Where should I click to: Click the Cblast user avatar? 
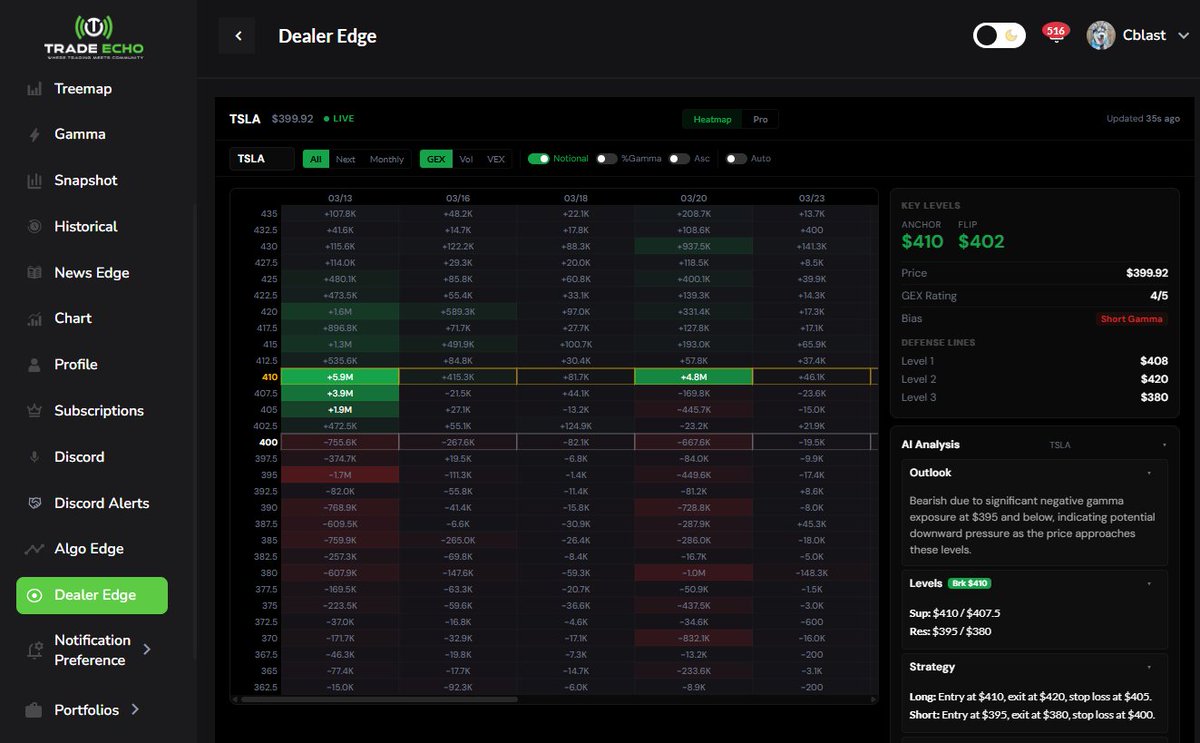click(x=1101, y=35)
